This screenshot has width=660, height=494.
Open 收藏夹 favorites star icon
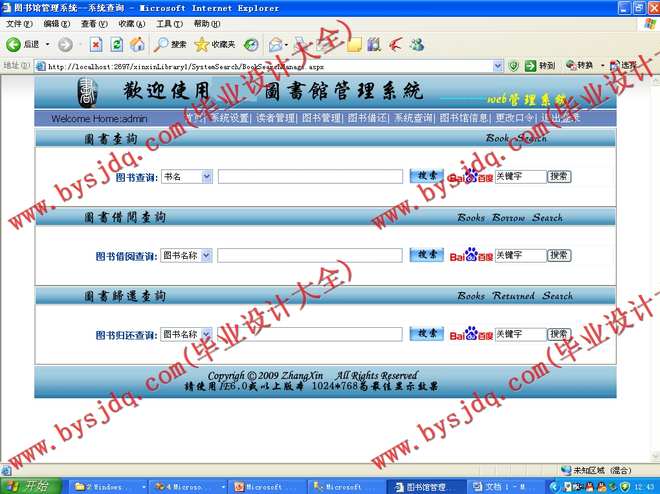(x=214, y=44)
